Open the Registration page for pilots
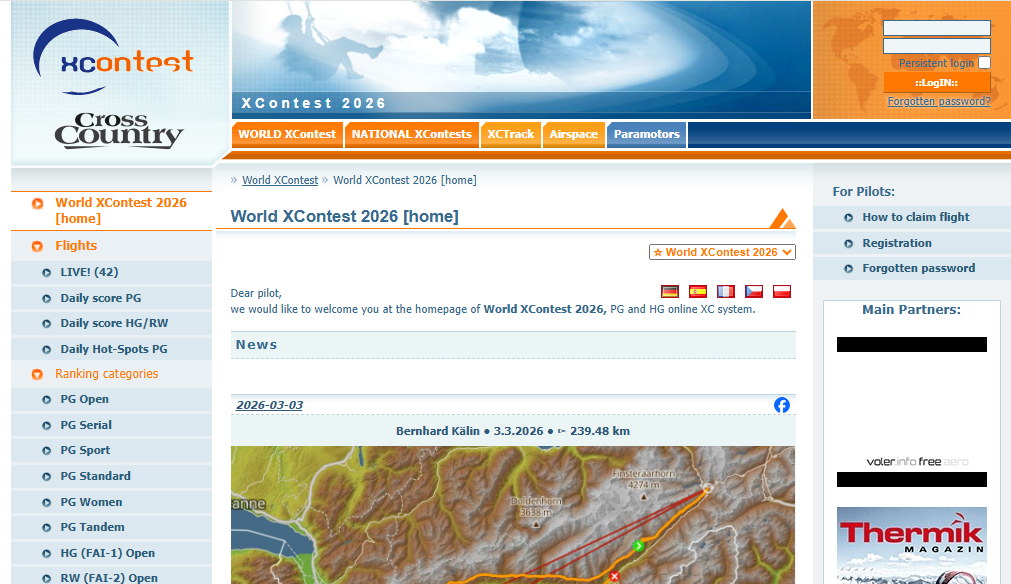Screen dimensions: 1011x584 (x=912, y=243)
